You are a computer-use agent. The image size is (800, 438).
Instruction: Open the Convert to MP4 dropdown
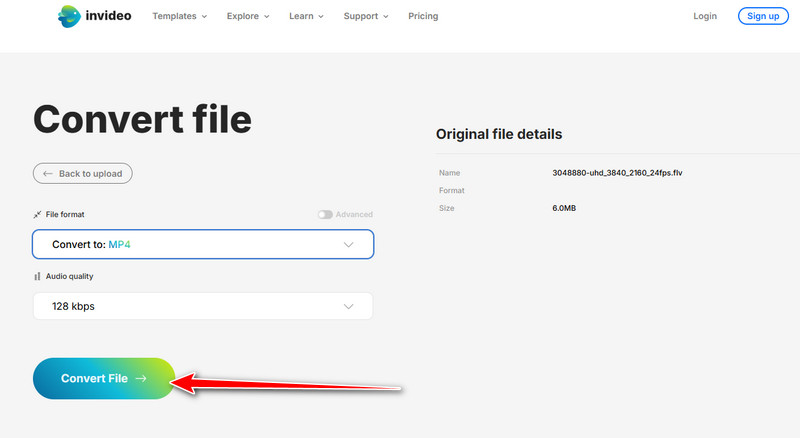203,244
